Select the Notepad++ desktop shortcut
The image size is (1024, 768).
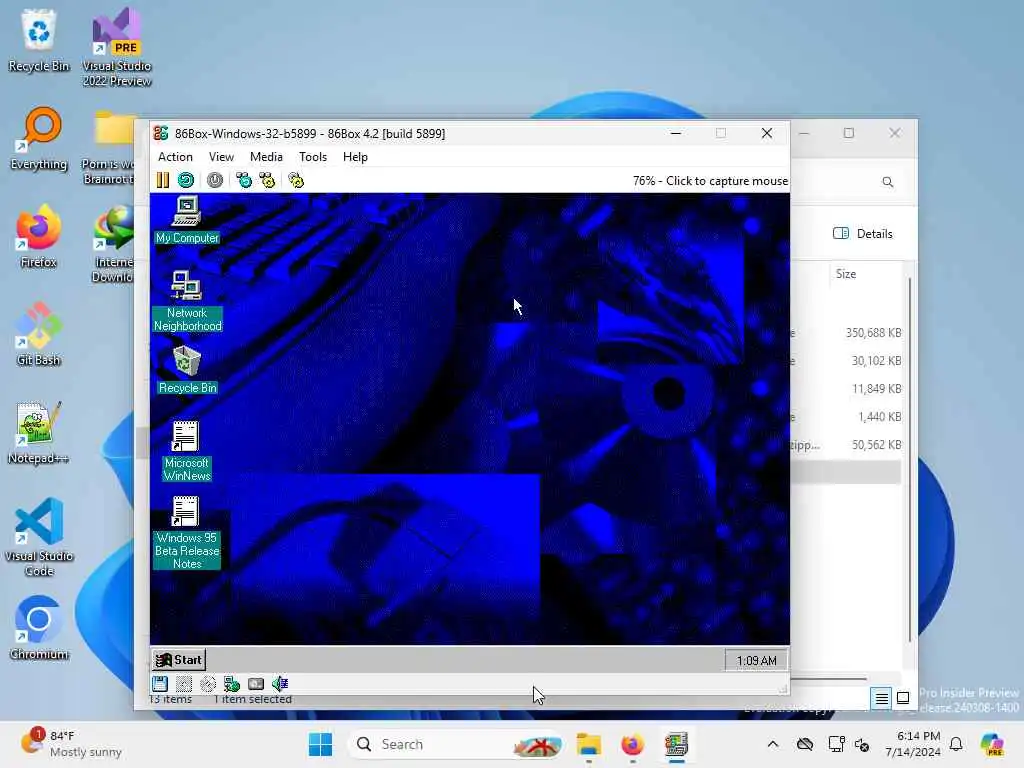(x=39, y=432)
